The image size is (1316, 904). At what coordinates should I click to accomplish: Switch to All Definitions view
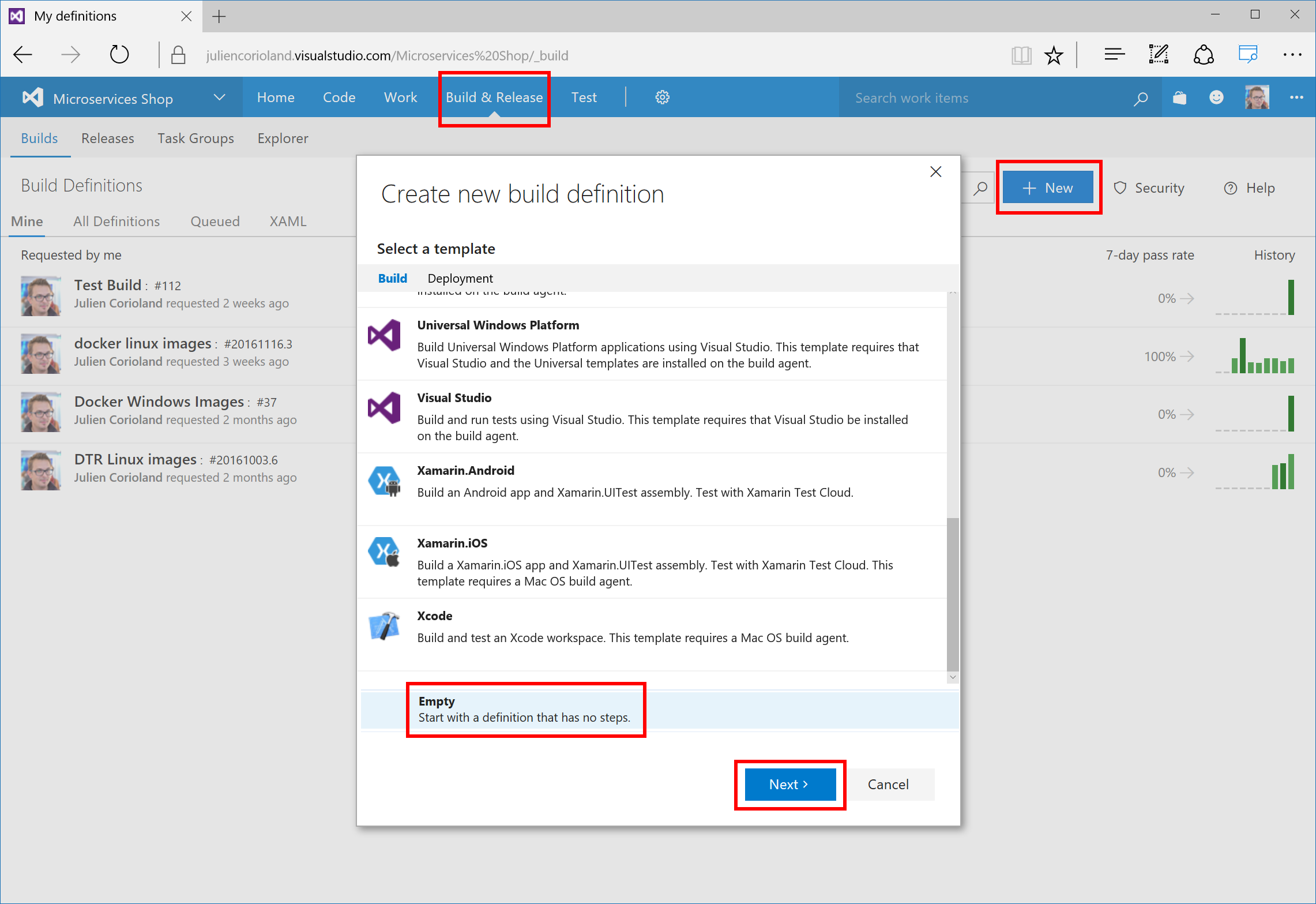[x=116, y=221]
